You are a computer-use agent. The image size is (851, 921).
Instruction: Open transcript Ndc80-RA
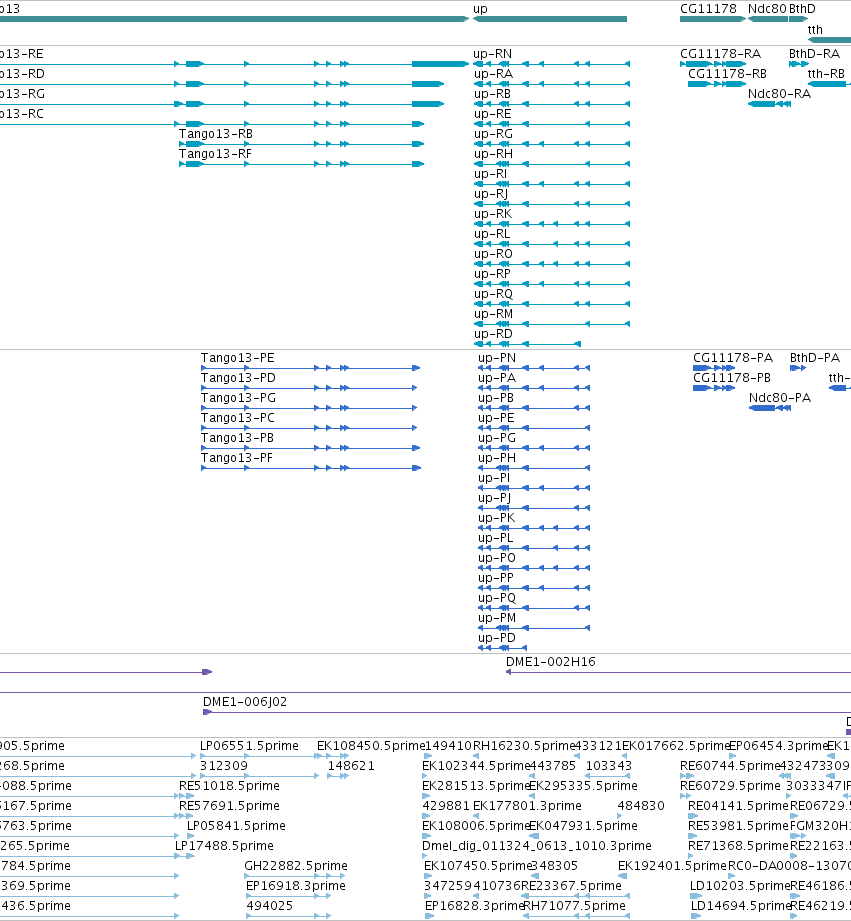tap(779, 94)
